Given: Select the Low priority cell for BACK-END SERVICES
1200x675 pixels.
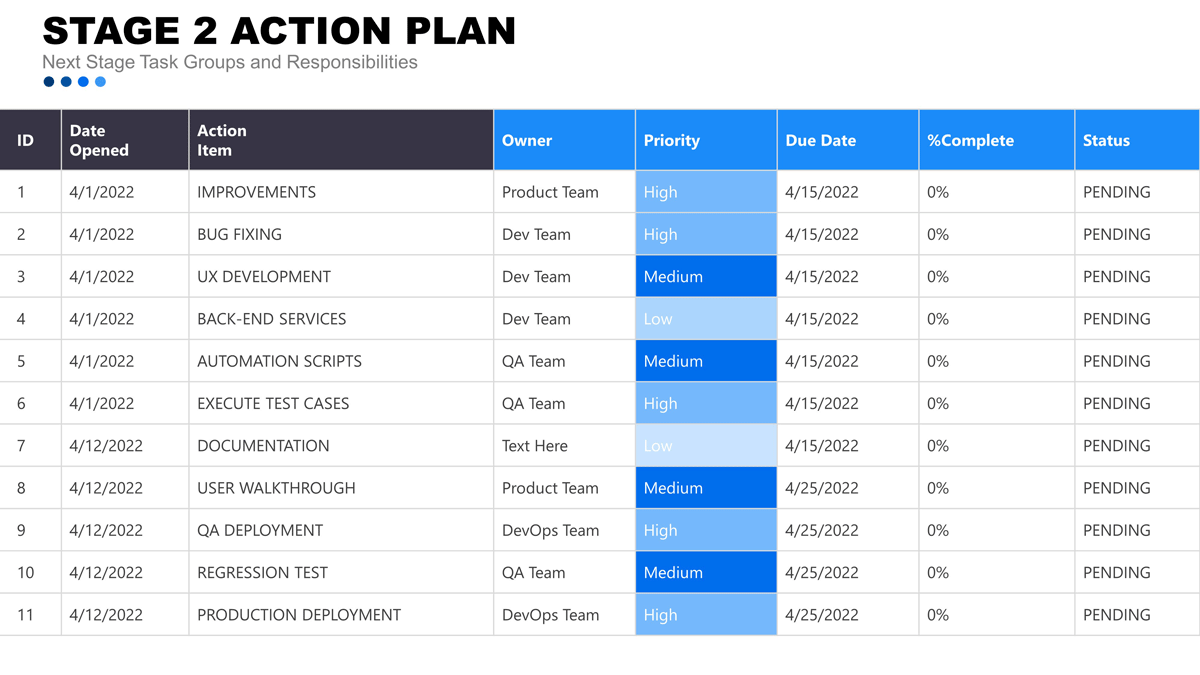Looking at the screenshot, I should (x=707, y=319).
